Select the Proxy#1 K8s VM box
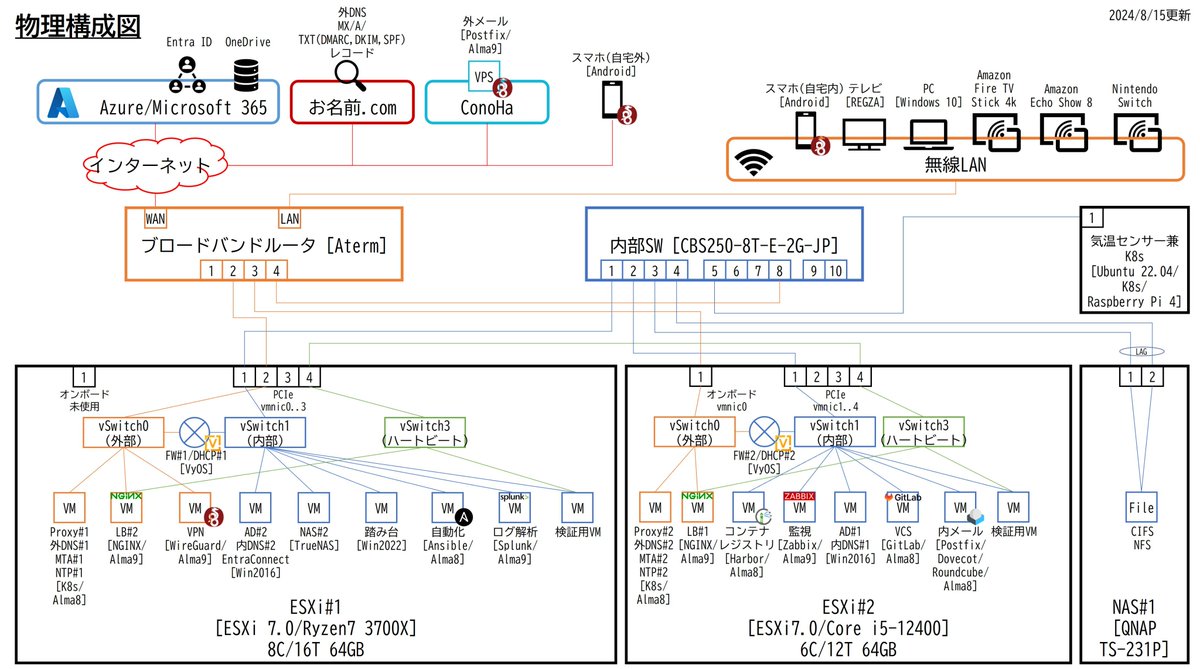The height and width of the screenshot is (669, 1200). click(x=70, y=508)
